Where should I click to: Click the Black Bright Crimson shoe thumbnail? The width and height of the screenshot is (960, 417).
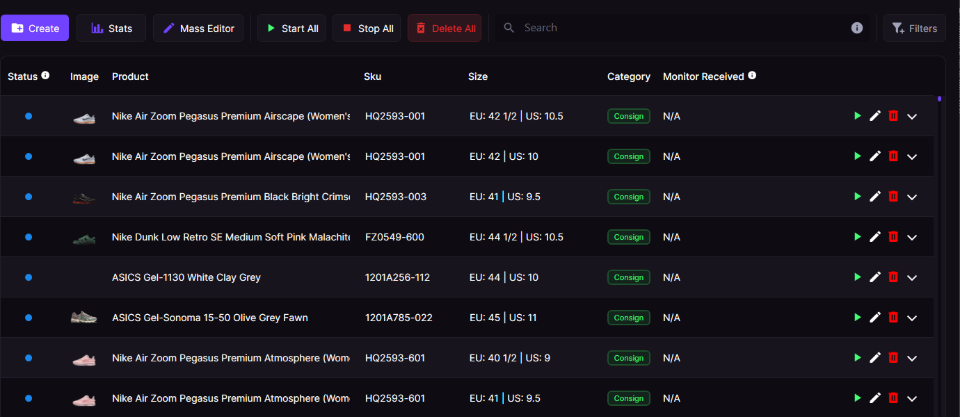[x=84, y=197]
